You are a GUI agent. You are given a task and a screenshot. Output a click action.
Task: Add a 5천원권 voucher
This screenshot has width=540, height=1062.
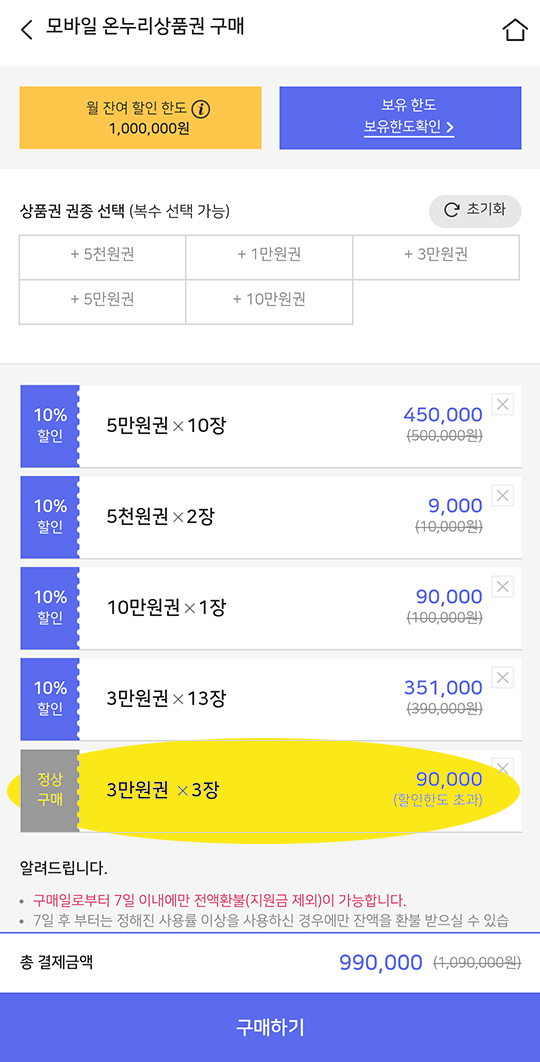(102, 257)
